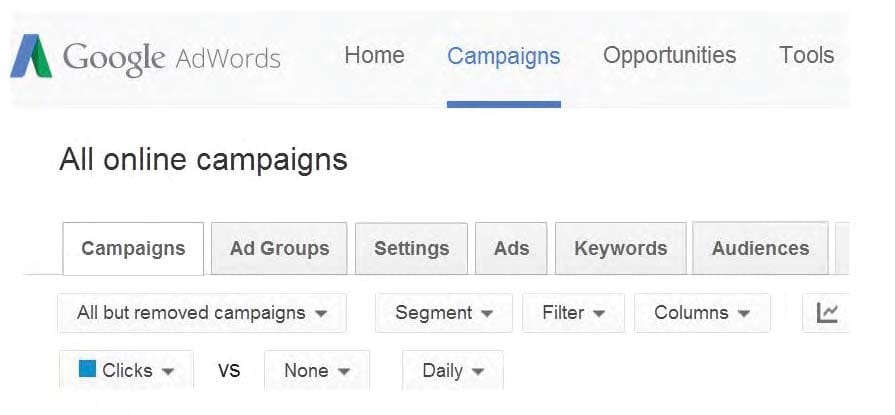Select the Campaigns sub-tab
This screenshot has height=415, width=895.
pyautogui.click(x=133, y=248)
